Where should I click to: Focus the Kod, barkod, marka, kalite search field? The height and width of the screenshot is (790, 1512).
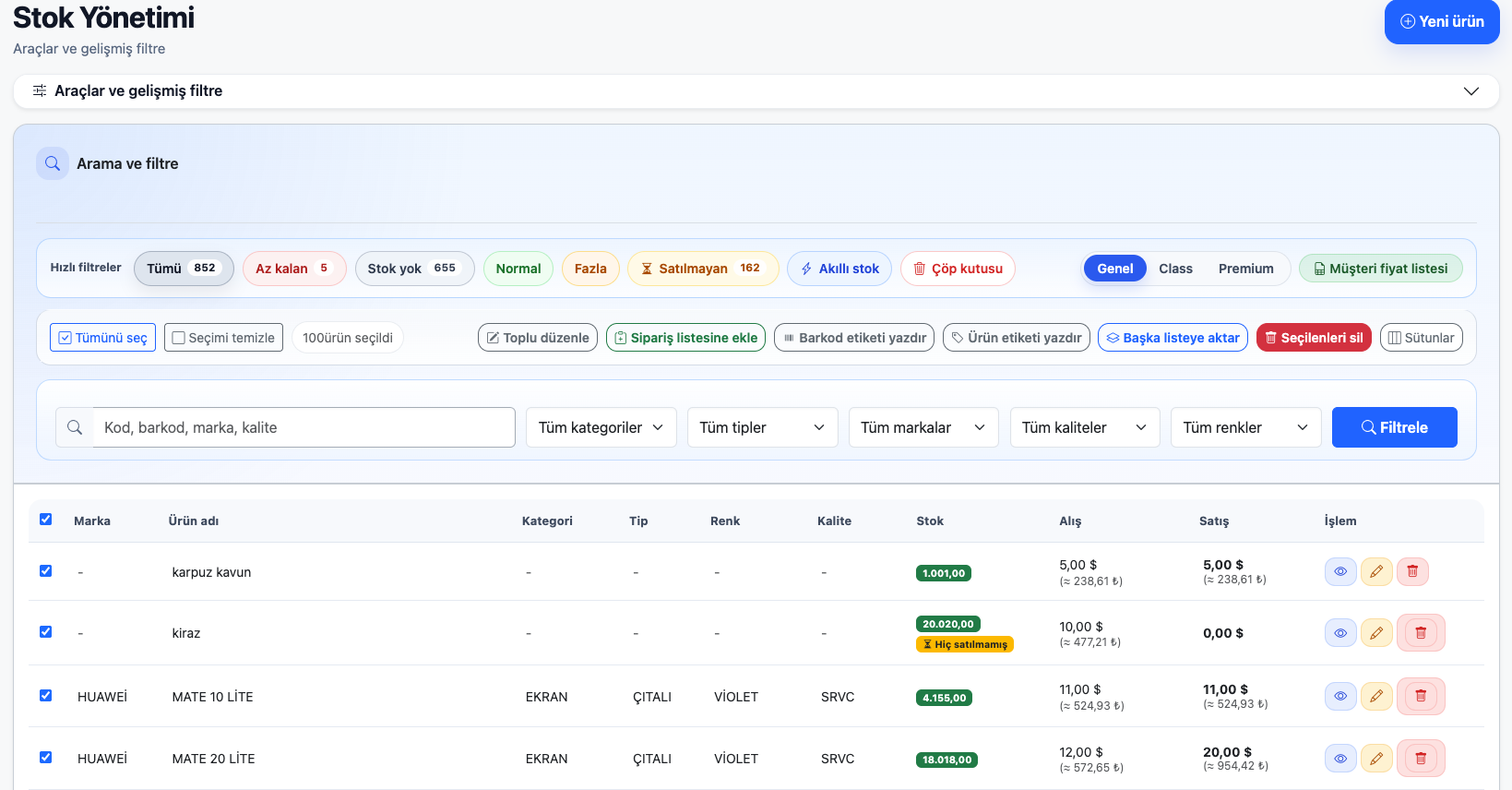pos(304,427)
